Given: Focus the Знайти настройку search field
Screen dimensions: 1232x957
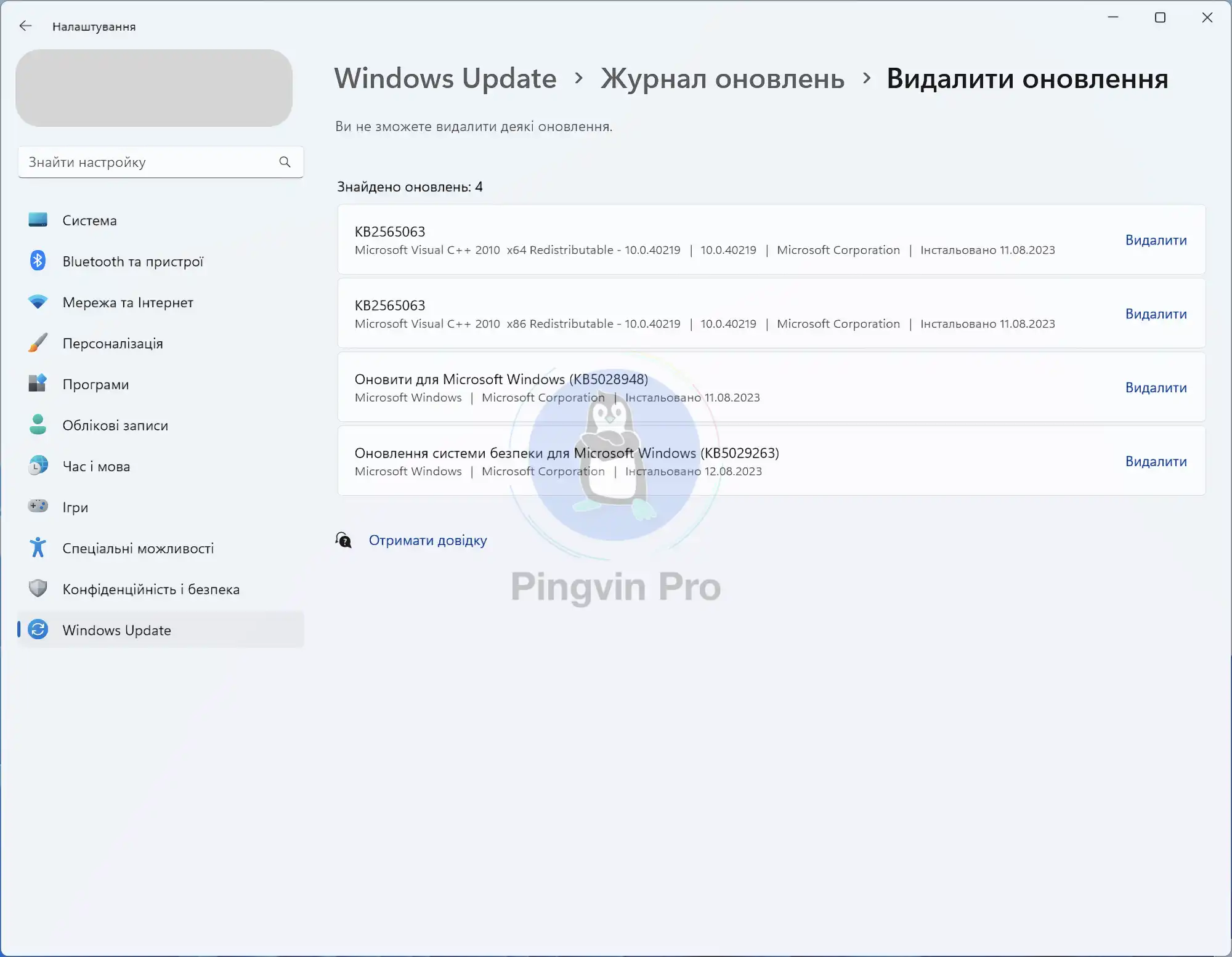Looking at the screenshot, I should click(161, 162).
